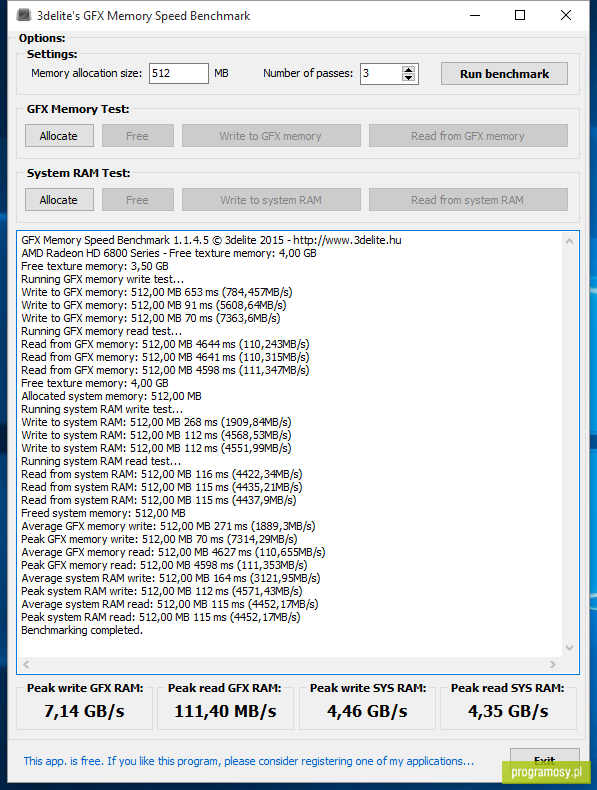
Task: Click log line 'Peak GFX memory write'
Action: [x=159, y=539]
